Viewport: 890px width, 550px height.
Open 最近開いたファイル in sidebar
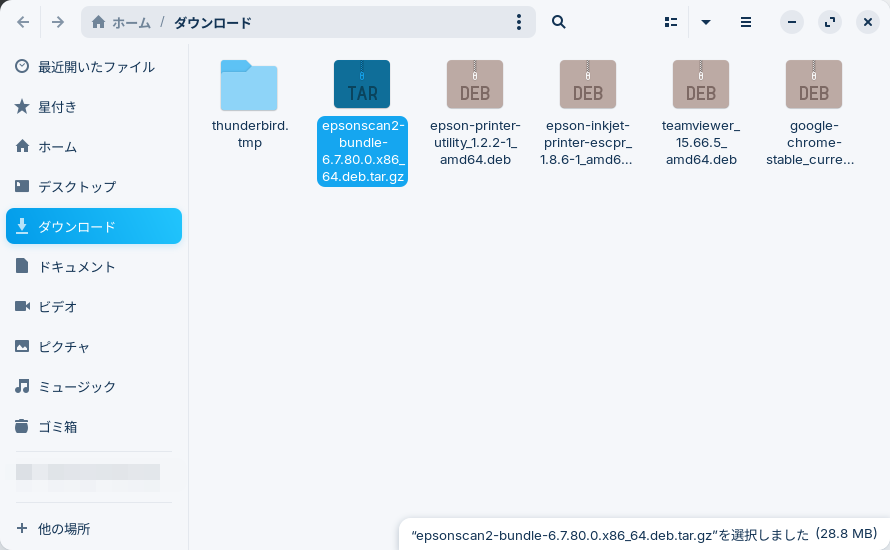[x=95, y=67]
